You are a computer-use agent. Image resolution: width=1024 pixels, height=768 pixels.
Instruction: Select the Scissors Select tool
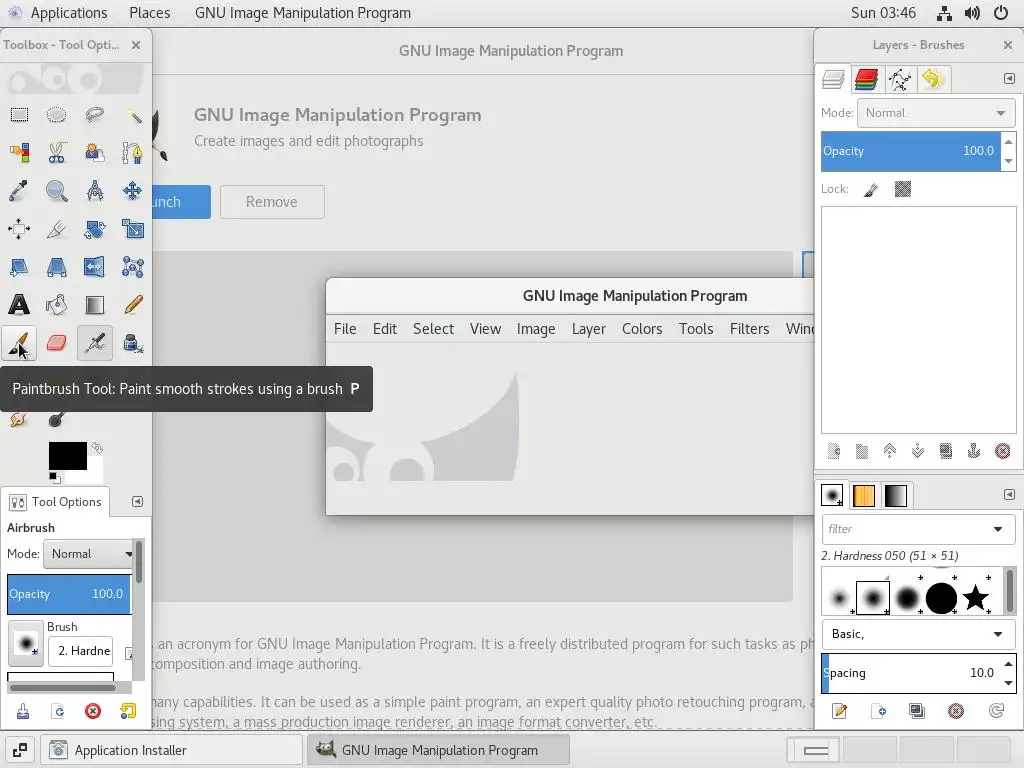pyautogui.click(x=56, y=153)
